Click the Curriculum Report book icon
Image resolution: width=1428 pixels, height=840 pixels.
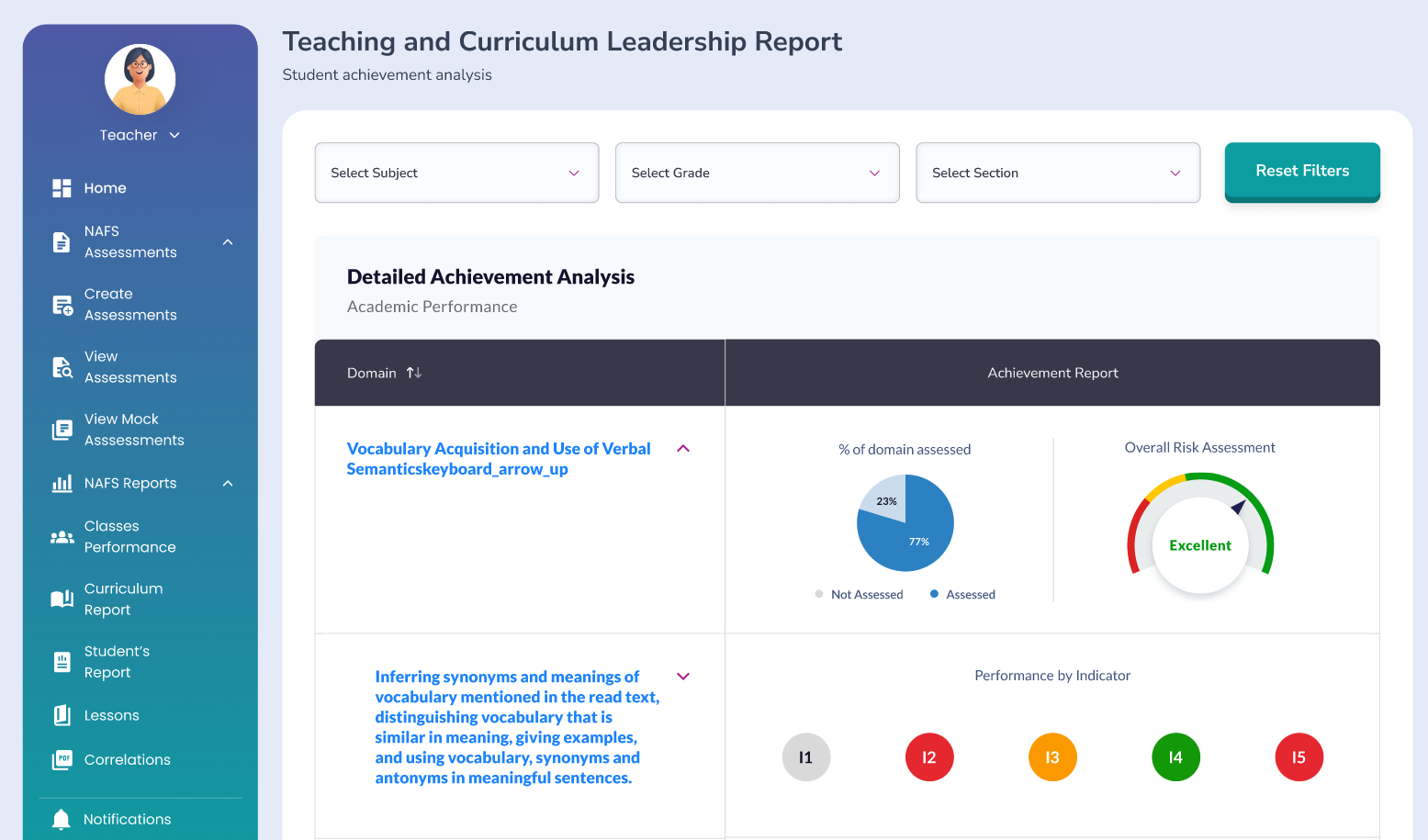click(62, 599)
